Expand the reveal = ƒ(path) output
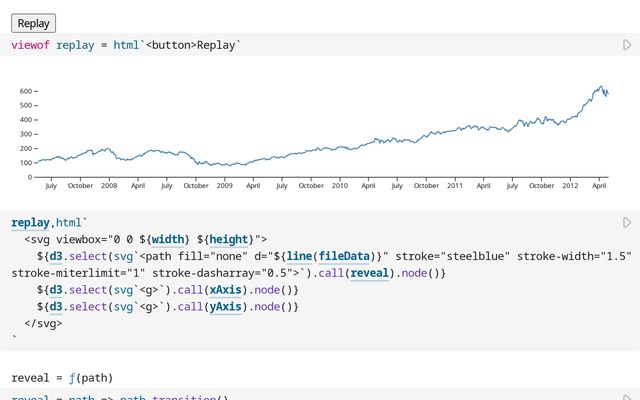This screenshot has height=400, width=640. [x=62, y=378]
